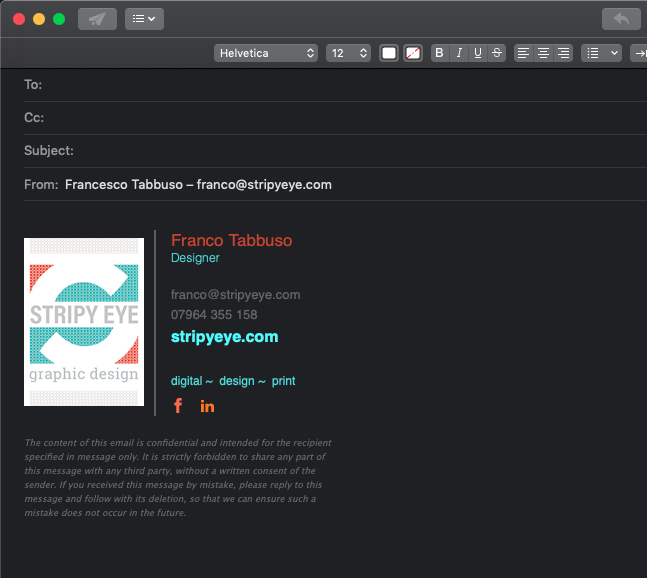
Task: Minimize the window with yellow button
Action: (x=39, y=19)
